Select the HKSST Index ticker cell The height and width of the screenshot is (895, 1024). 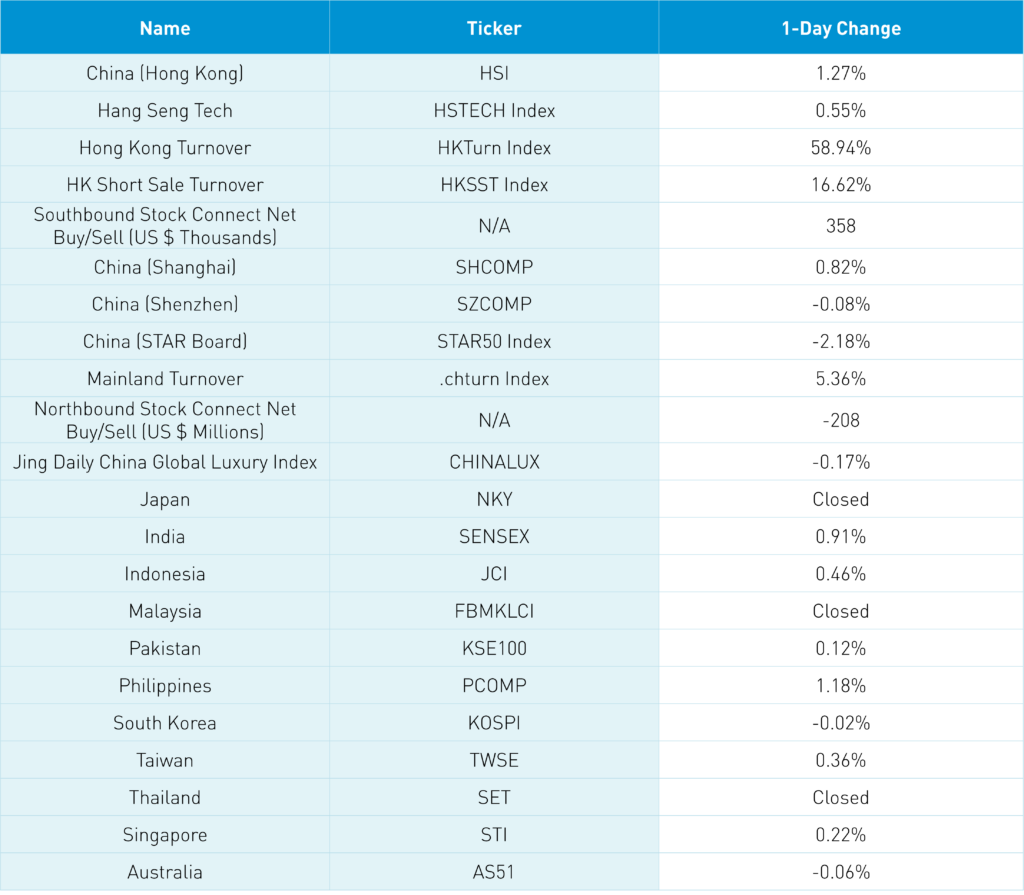[x=494, y=185]
